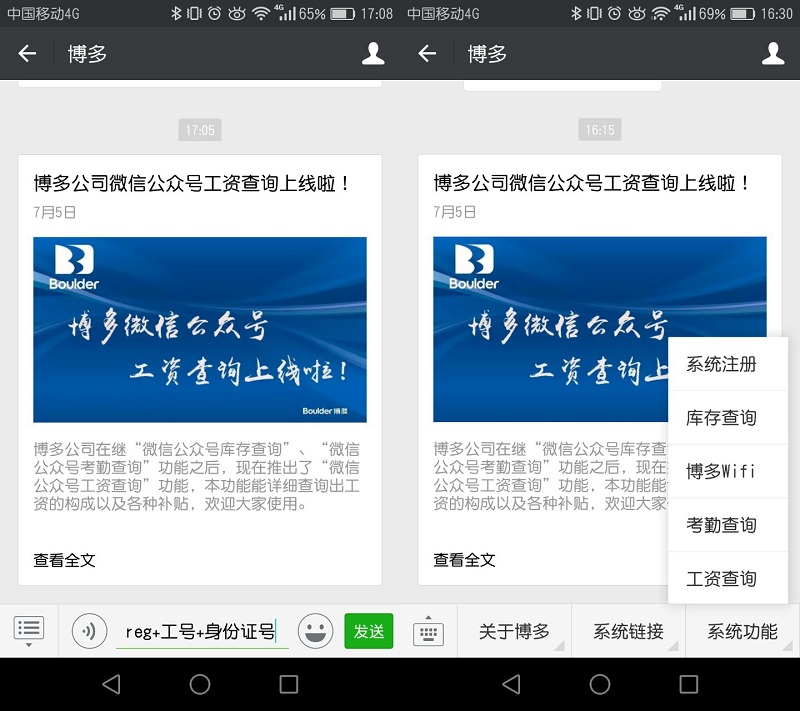Image resolution: width=800 pixels, height=711 pixels.
Task: Go back using right chat header arrow
Action: 427,54
